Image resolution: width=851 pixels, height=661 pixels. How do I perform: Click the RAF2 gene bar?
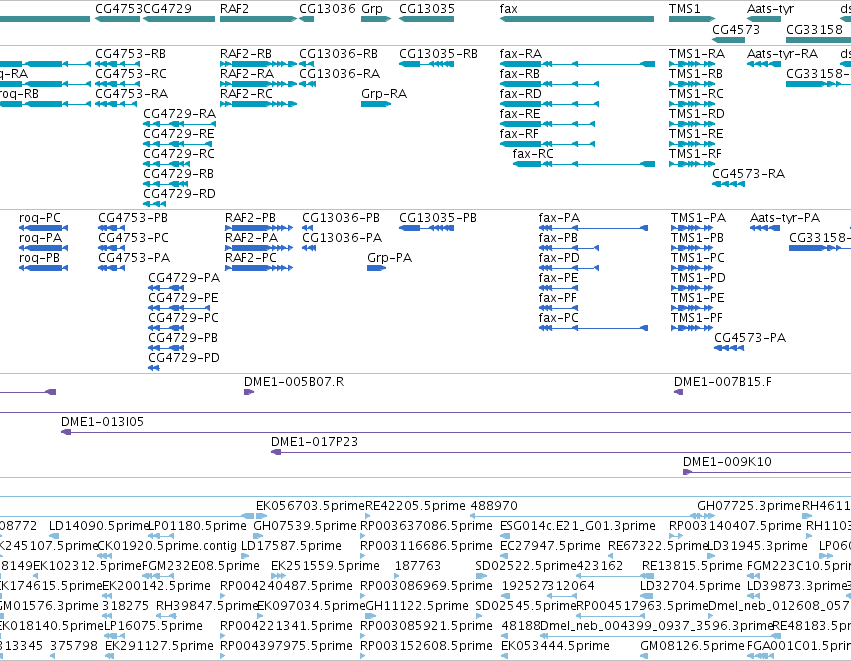[x=258, y=19]
